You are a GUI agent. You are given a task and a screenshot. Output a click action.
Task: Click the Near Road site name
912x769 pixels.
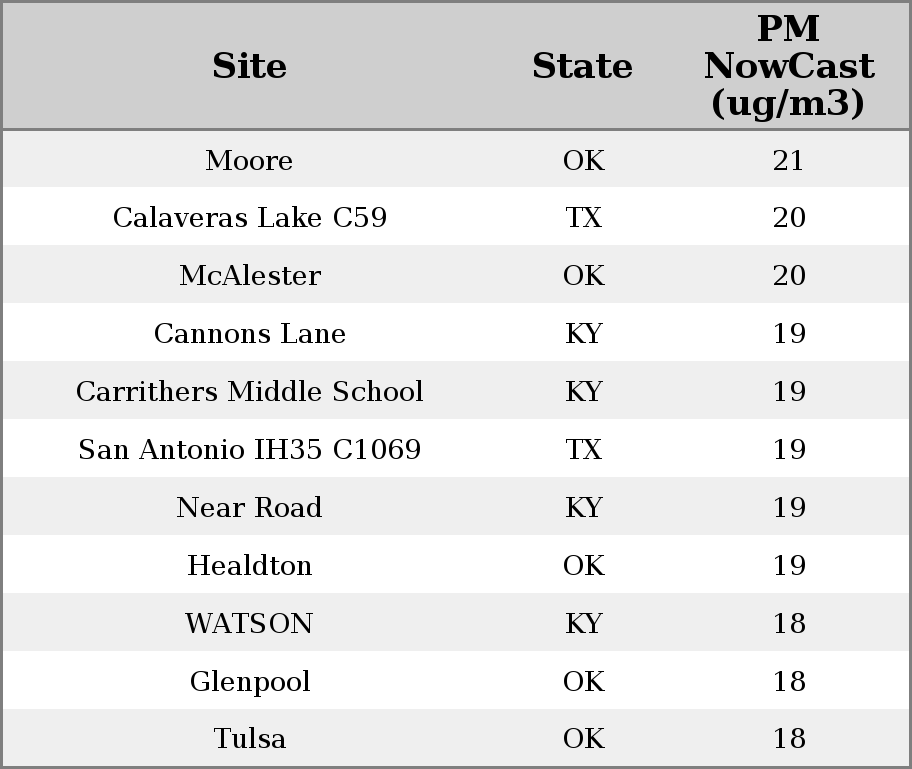click(x=250, y=507)
